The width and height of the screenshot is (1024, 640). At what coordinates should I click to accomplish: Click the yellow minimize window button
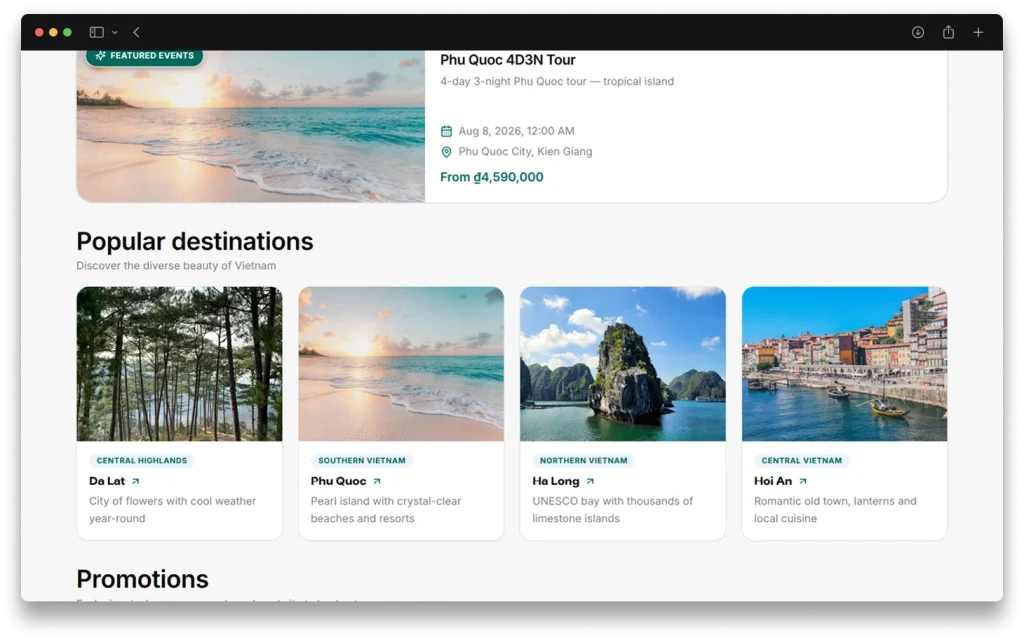tap(54, 32)
